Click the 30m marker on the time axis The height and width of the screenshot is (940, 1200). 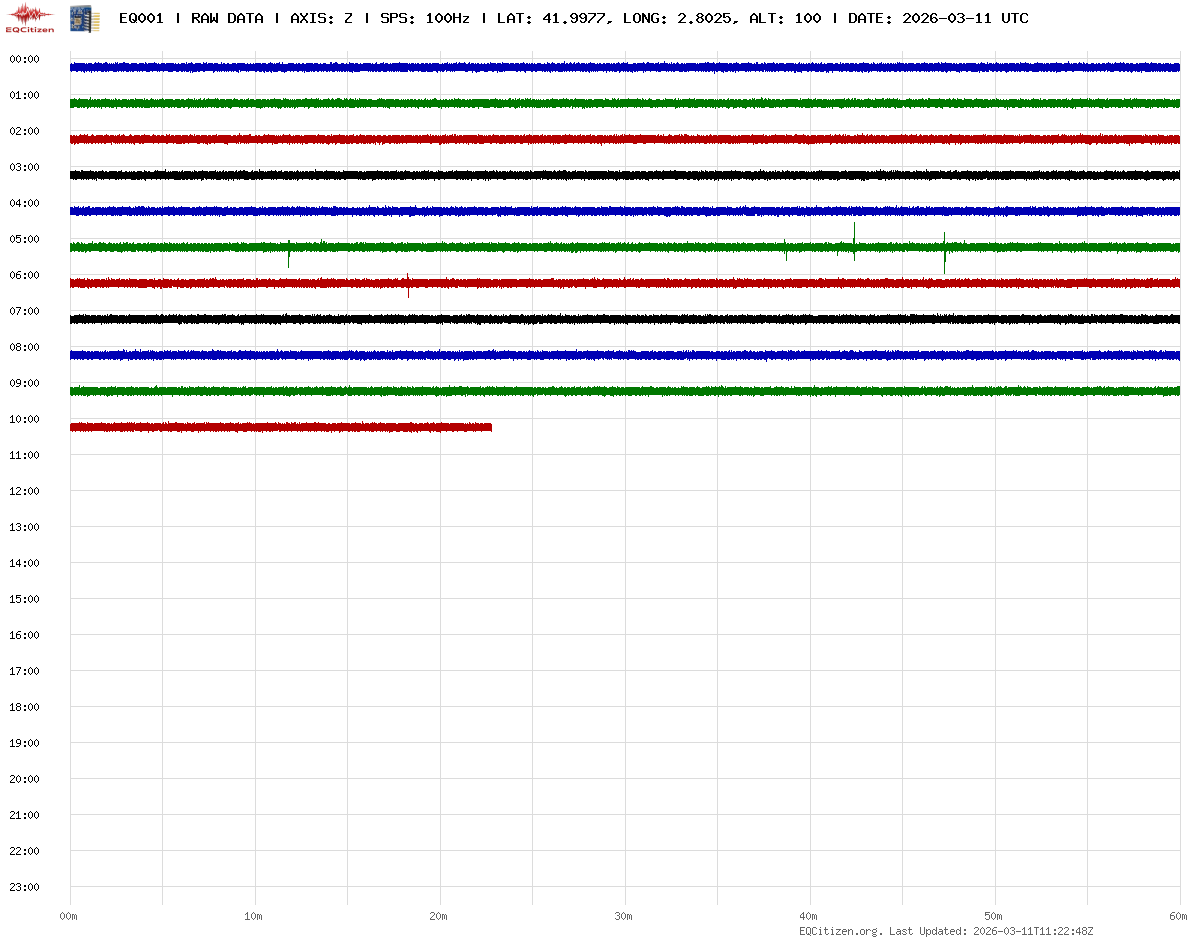click(x=624, y=916)
